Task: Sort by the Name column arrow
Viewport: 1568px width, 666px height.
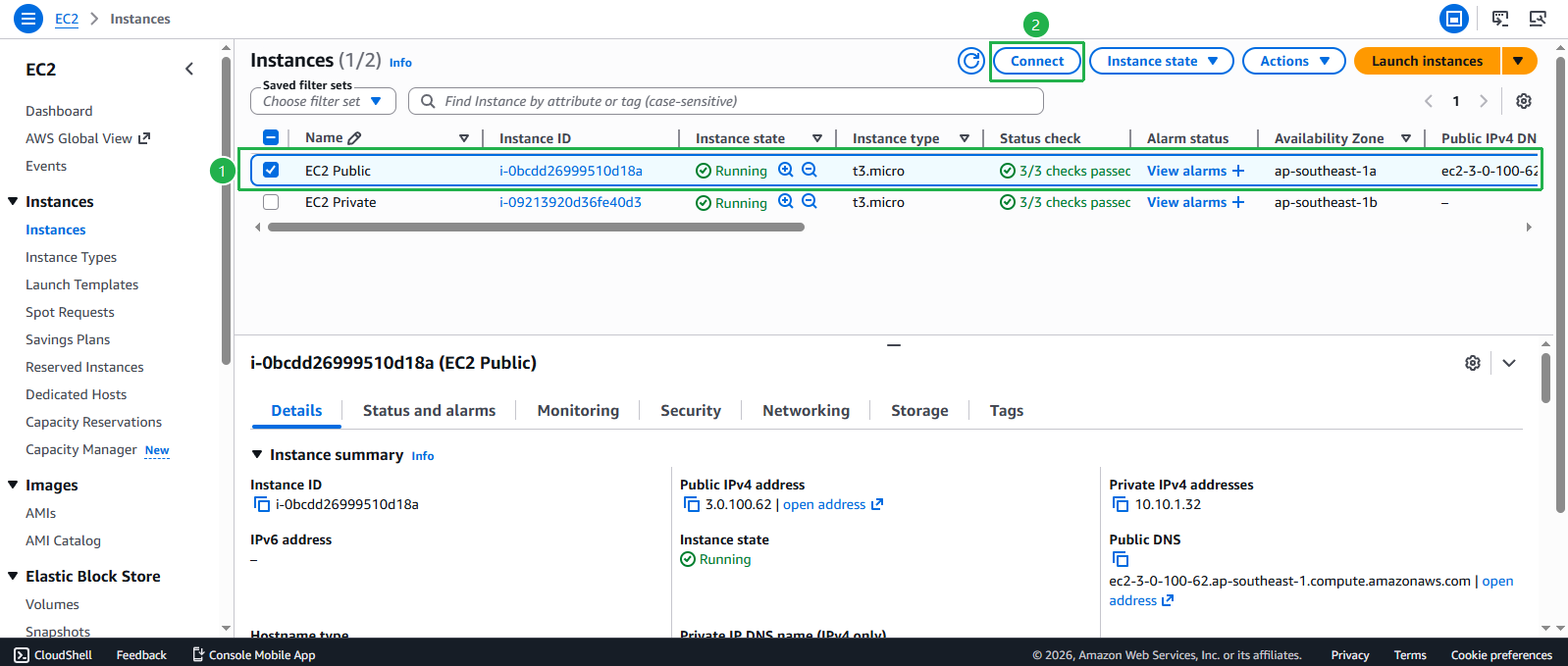Action: click(464, 138)
